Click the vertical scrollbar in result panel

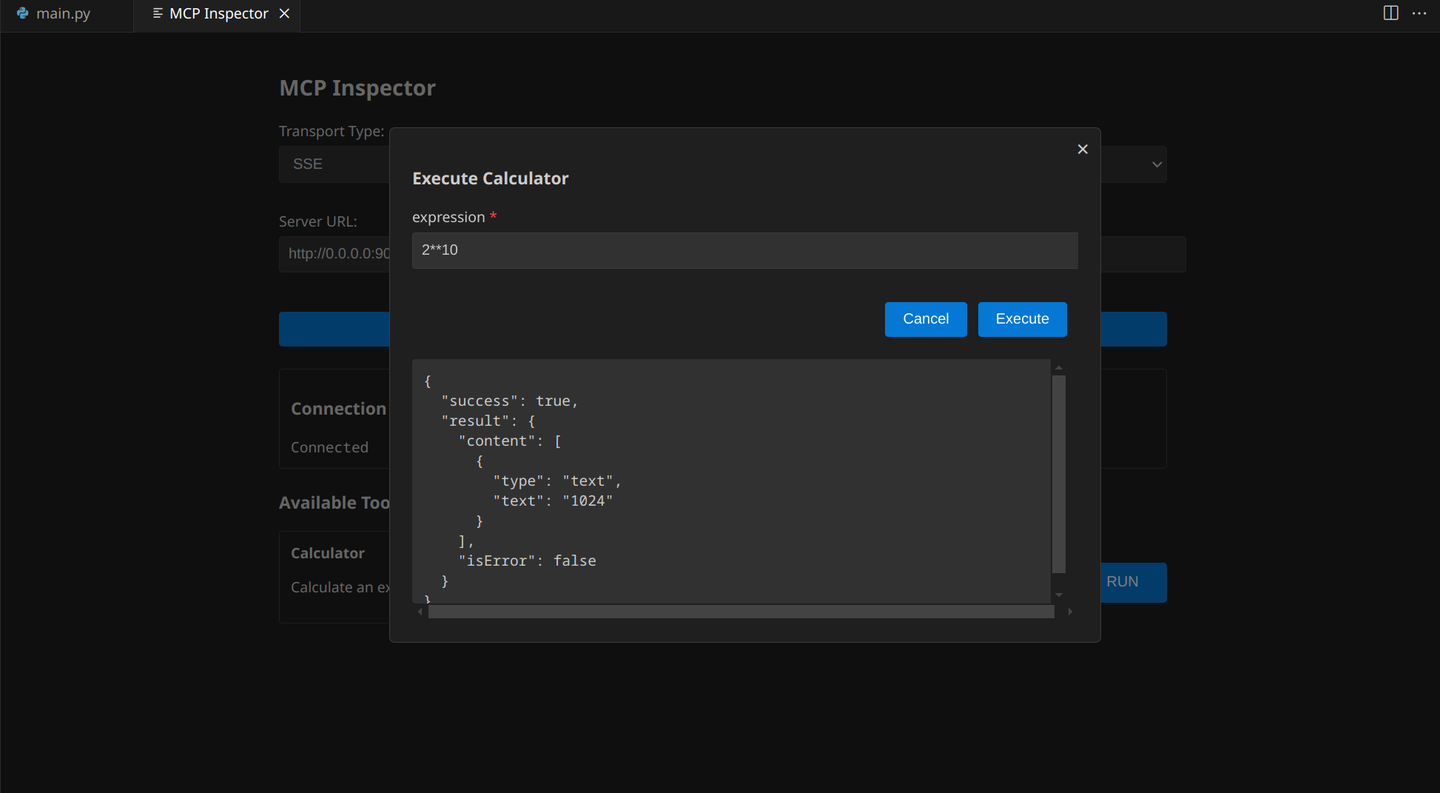(x=1059, y=472)
